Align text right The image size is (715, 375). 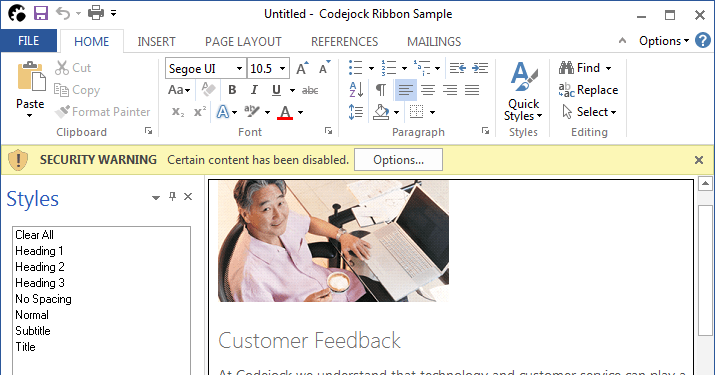(x=450, y=90)
